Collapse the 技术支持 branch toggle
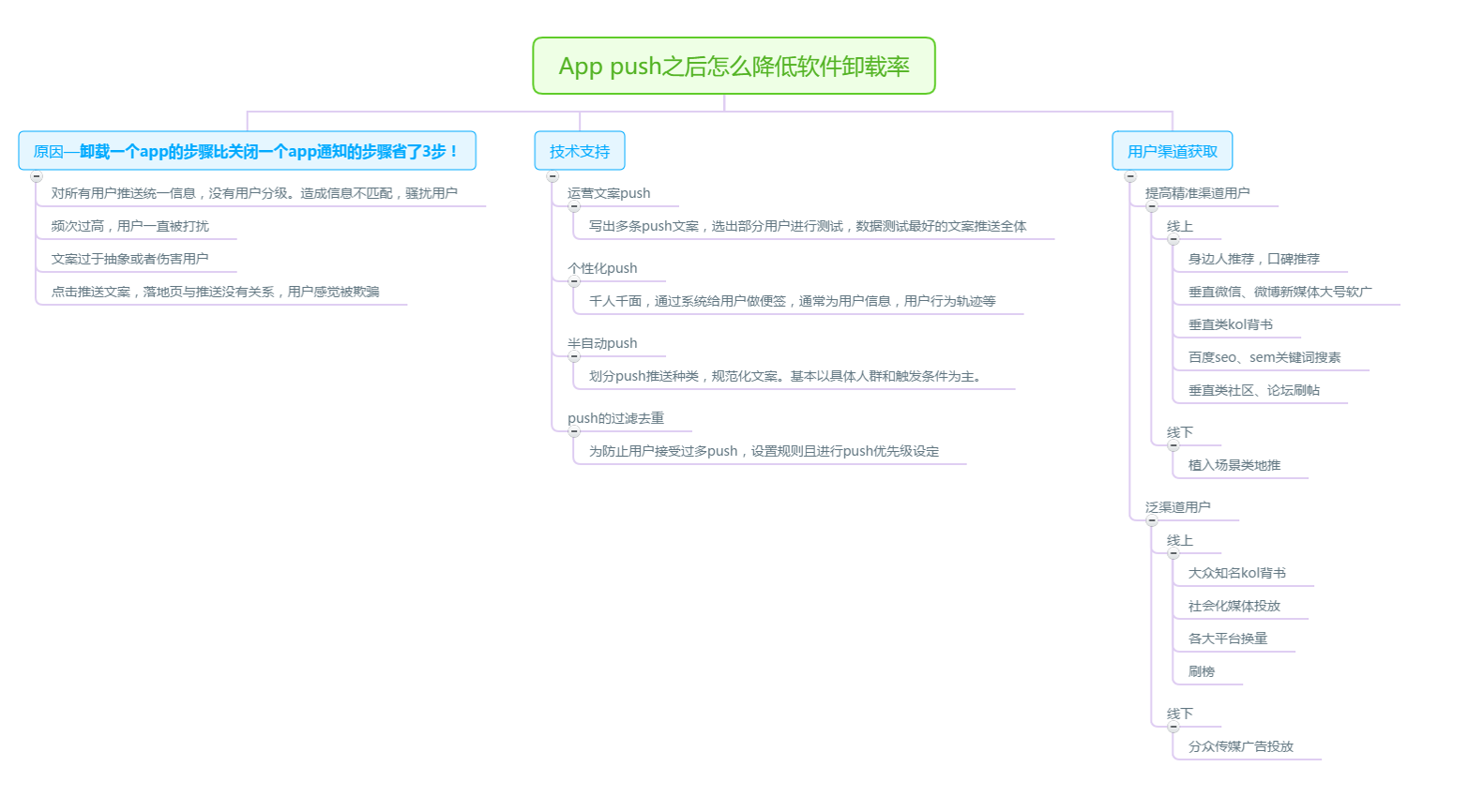This screenshot has height=812, width=1468. click(552, 176)
